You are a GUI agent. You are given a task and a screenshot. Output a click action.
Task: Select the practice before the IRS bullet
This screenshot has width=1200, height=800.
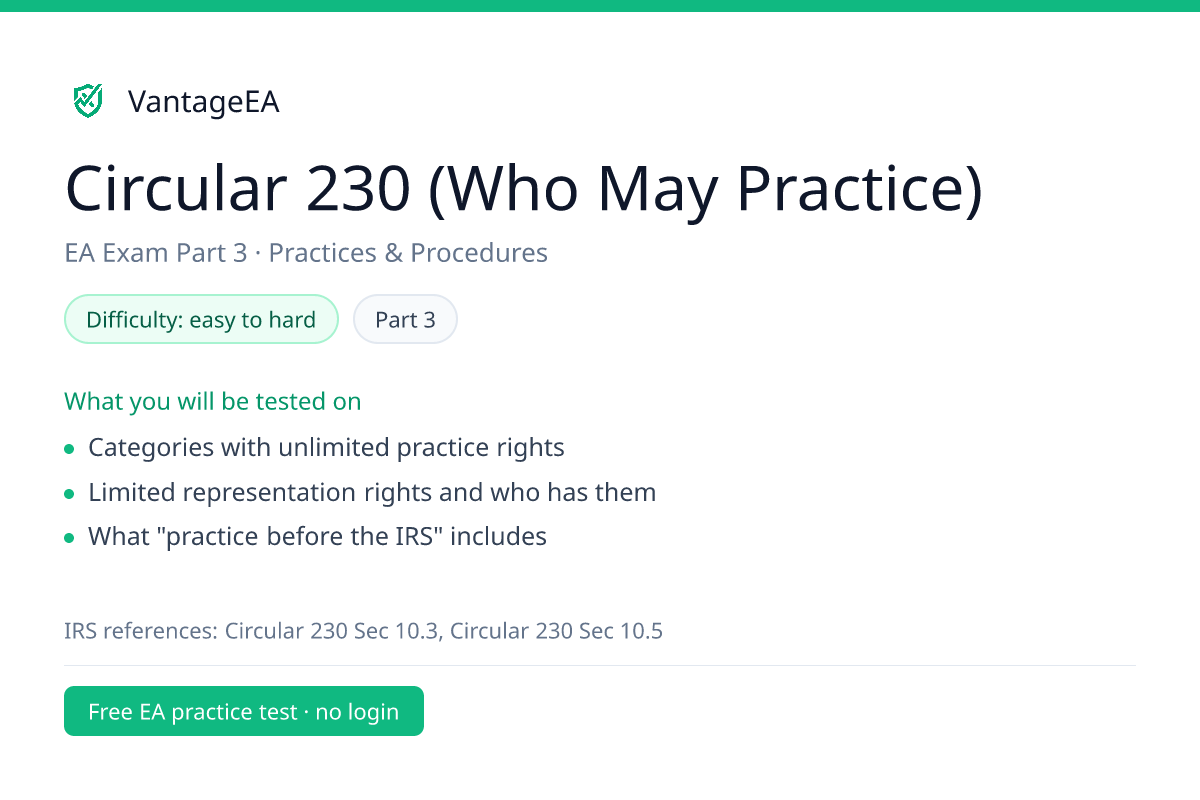pos(317,537)
